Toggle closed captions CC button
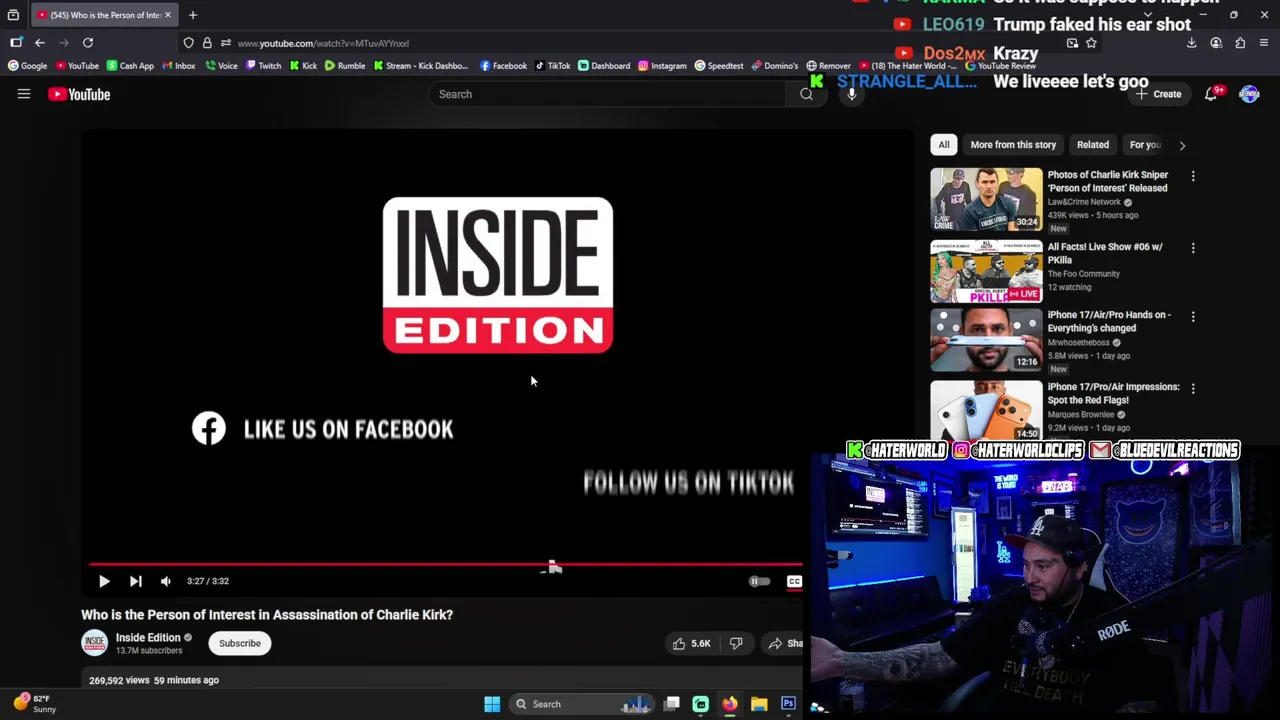1280x720 pixels. [794, 581]
